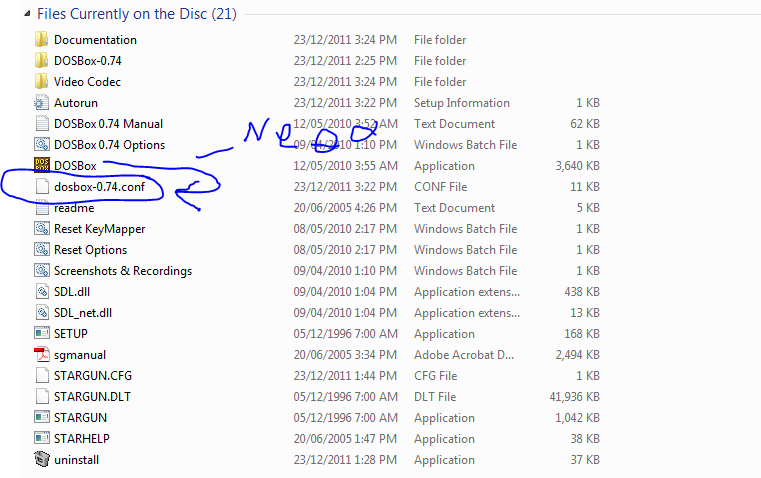Screen dimensions: 761x478
Task: Click the readme text document name
Action: pyautogui.click(x=74, y=208)
